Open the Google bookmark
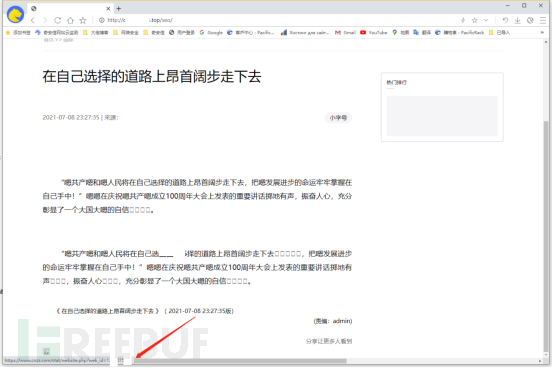Viewport: 553px width, 368px height. (x=211, y=32)
